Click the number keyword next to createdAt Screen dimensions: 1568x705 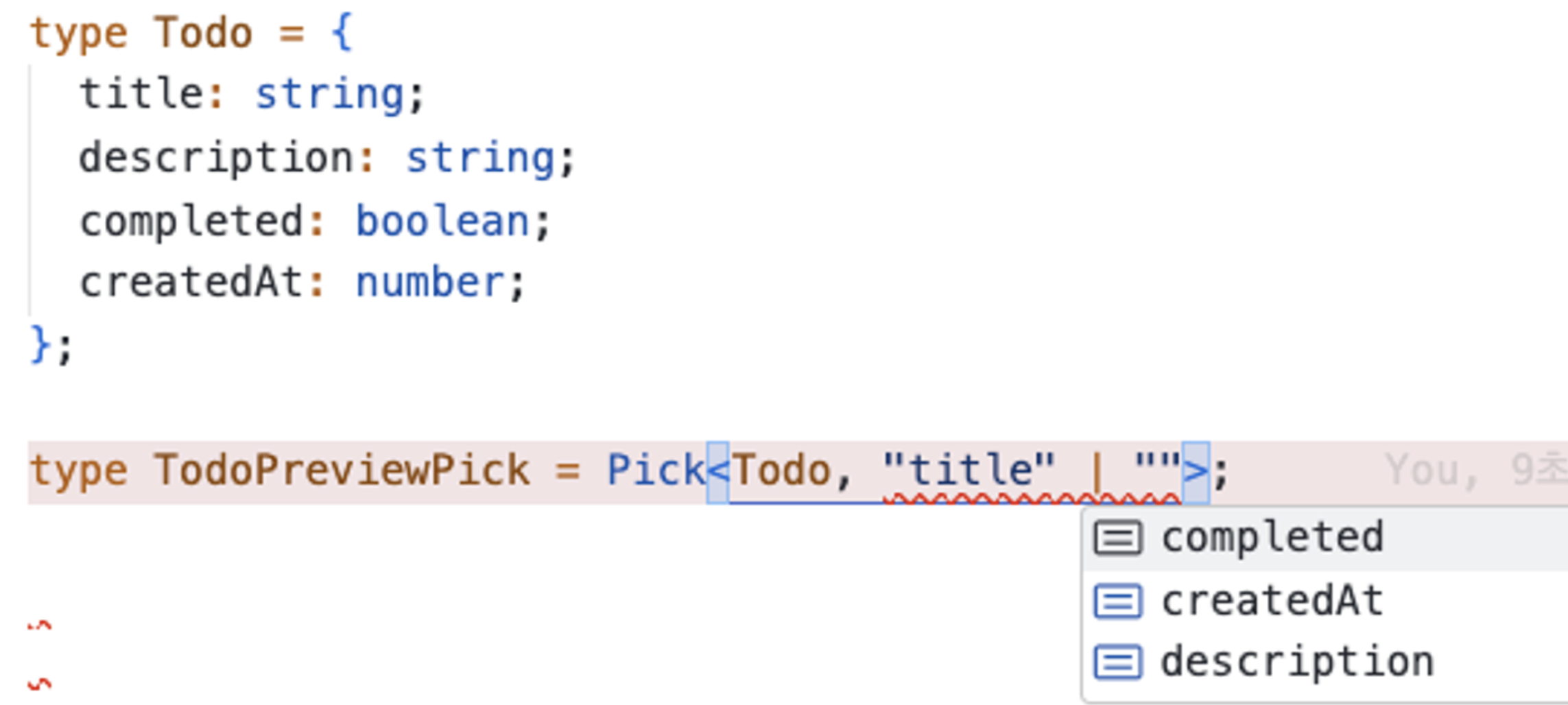(x=430, y=281)
